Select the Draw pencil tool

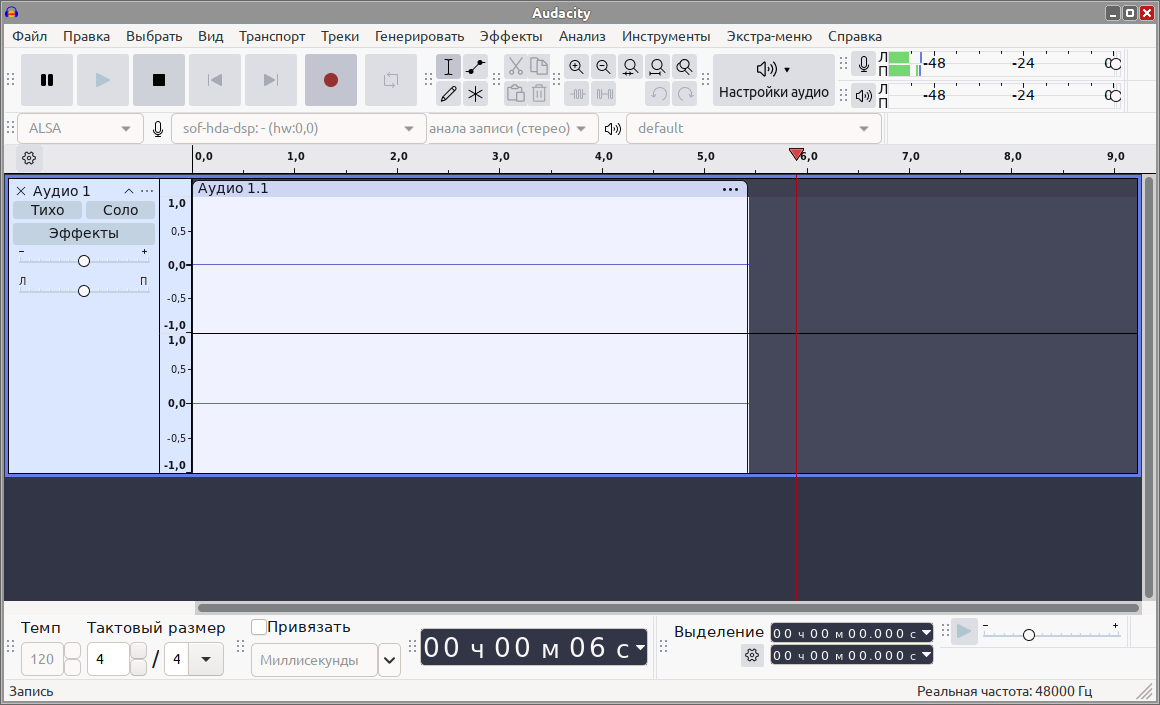tap(448, 94)
